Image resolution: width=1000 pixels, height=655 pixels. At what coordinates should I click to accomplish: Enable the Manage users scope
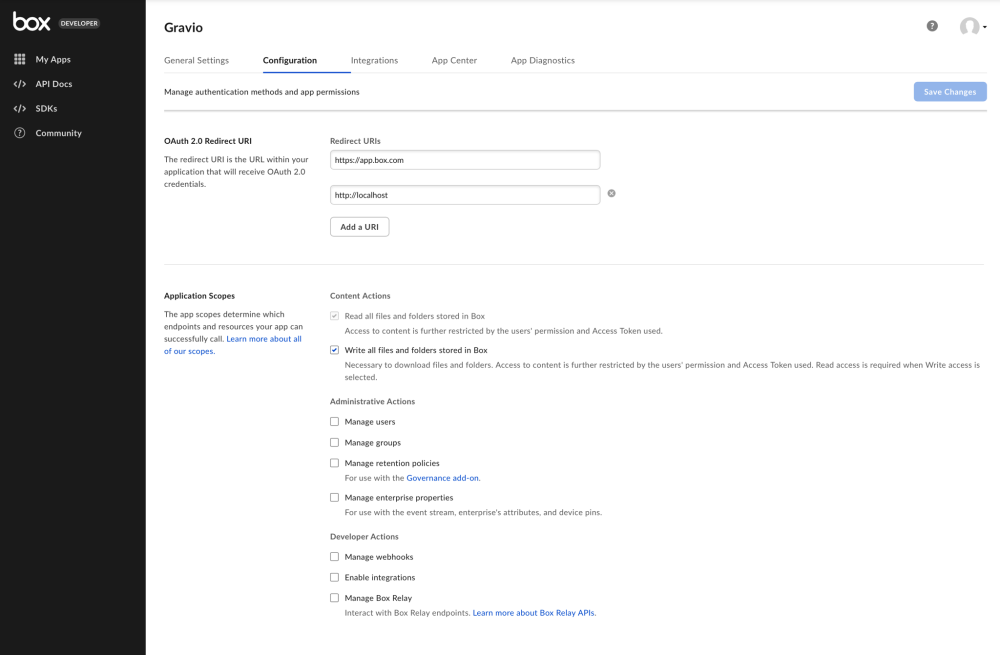tap(334, 421)
